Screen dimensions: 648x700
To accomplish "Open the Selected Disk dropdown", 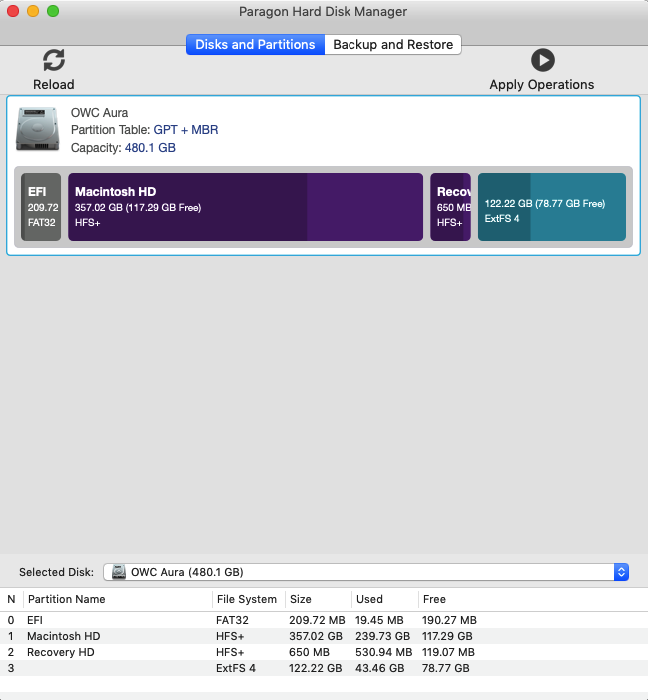I will [x=366, y=572].
